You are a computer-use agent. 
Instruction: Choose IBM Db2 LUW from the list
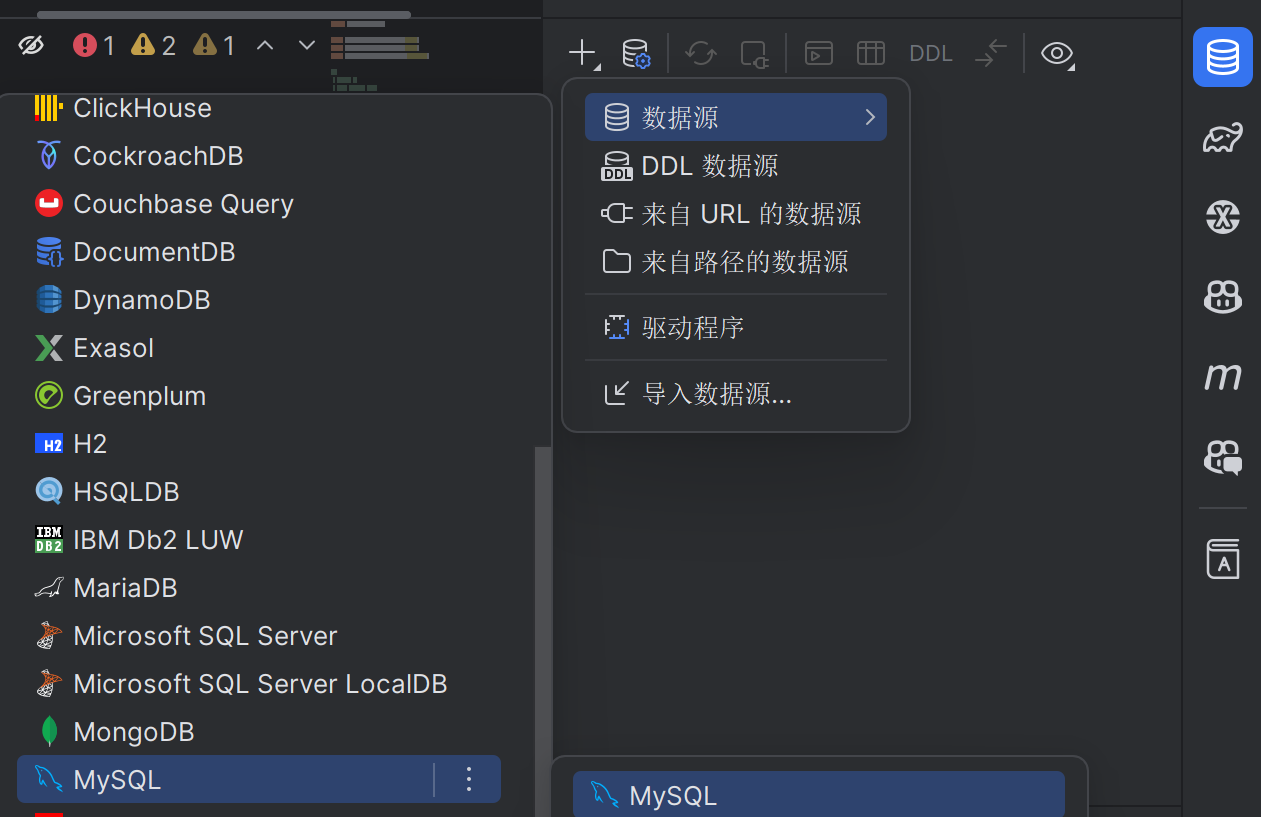coord(259,540)
